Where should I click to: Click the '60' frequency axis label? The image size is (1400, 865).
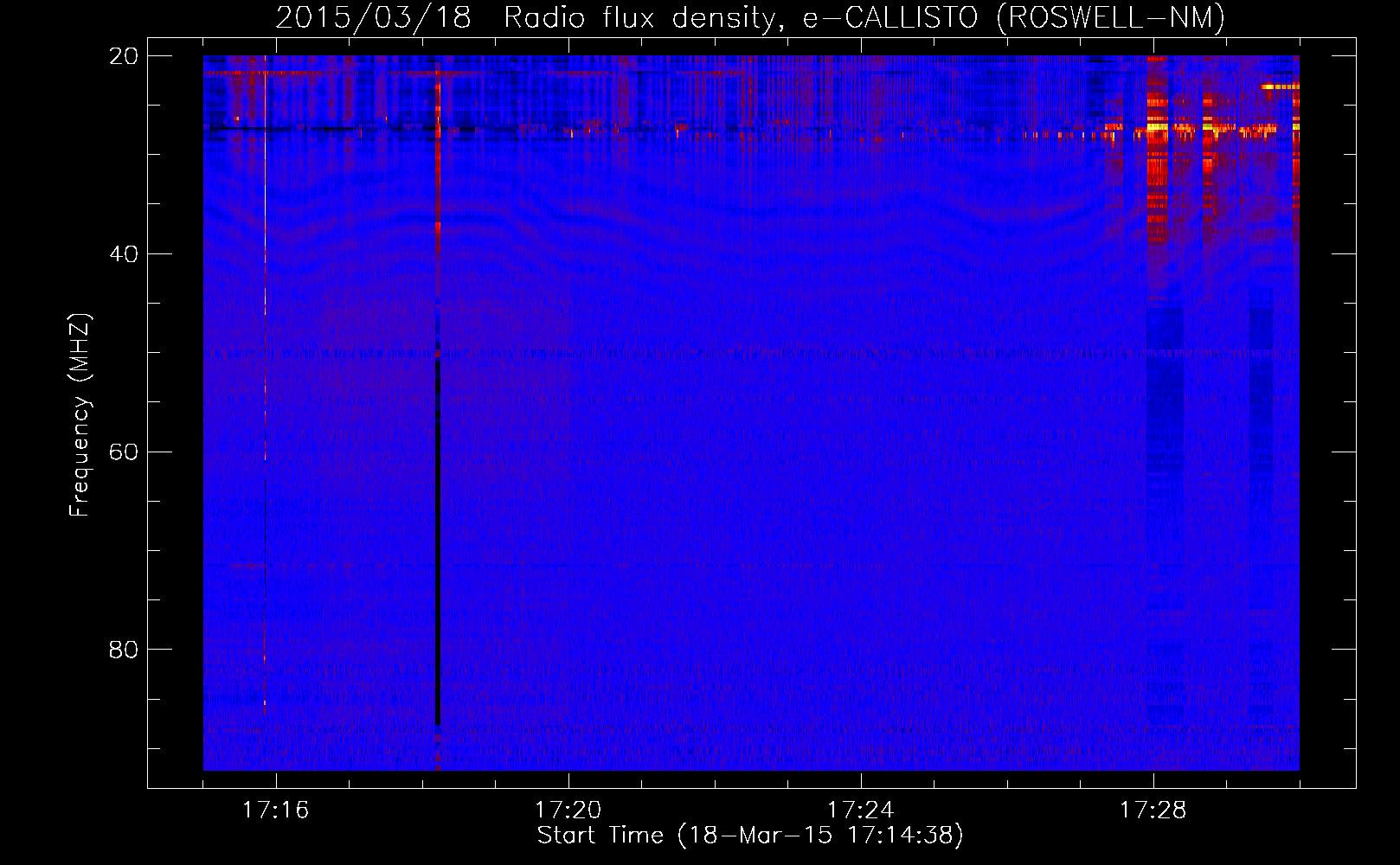(123, 452)
